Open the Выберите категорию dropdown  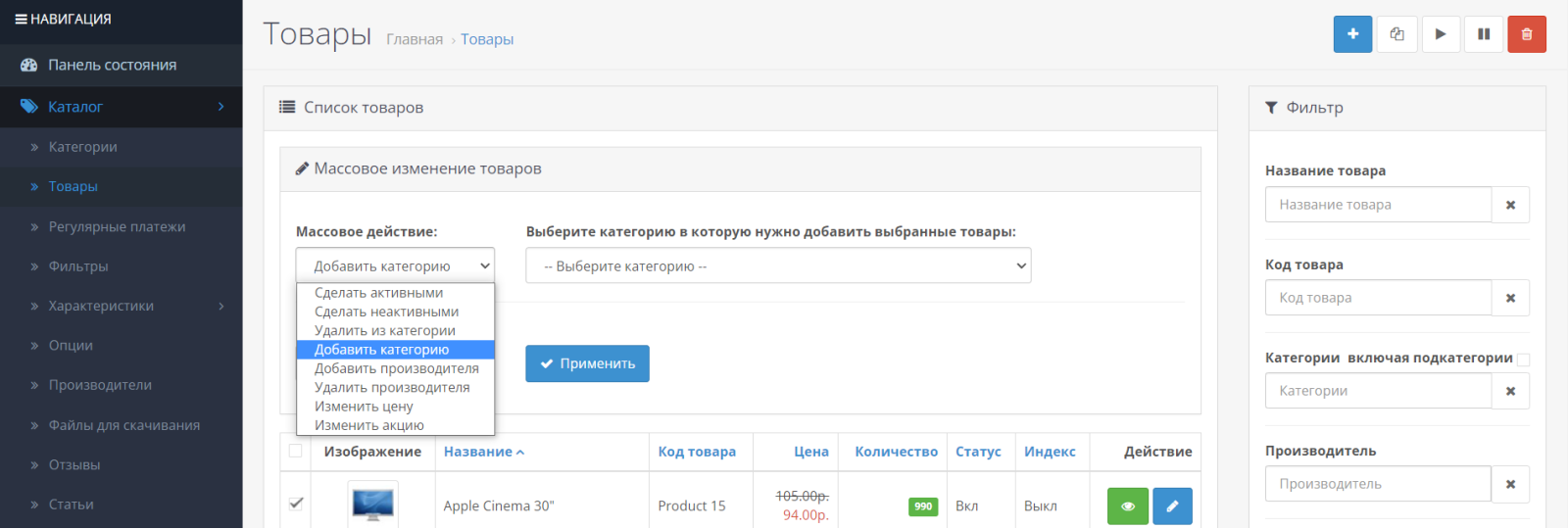click(x=778, y=265)
